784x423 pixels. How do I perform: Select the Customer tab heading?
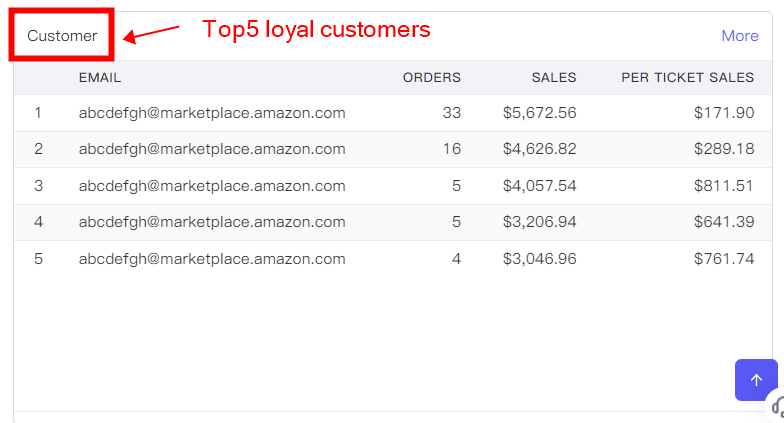tap(62, 36)
